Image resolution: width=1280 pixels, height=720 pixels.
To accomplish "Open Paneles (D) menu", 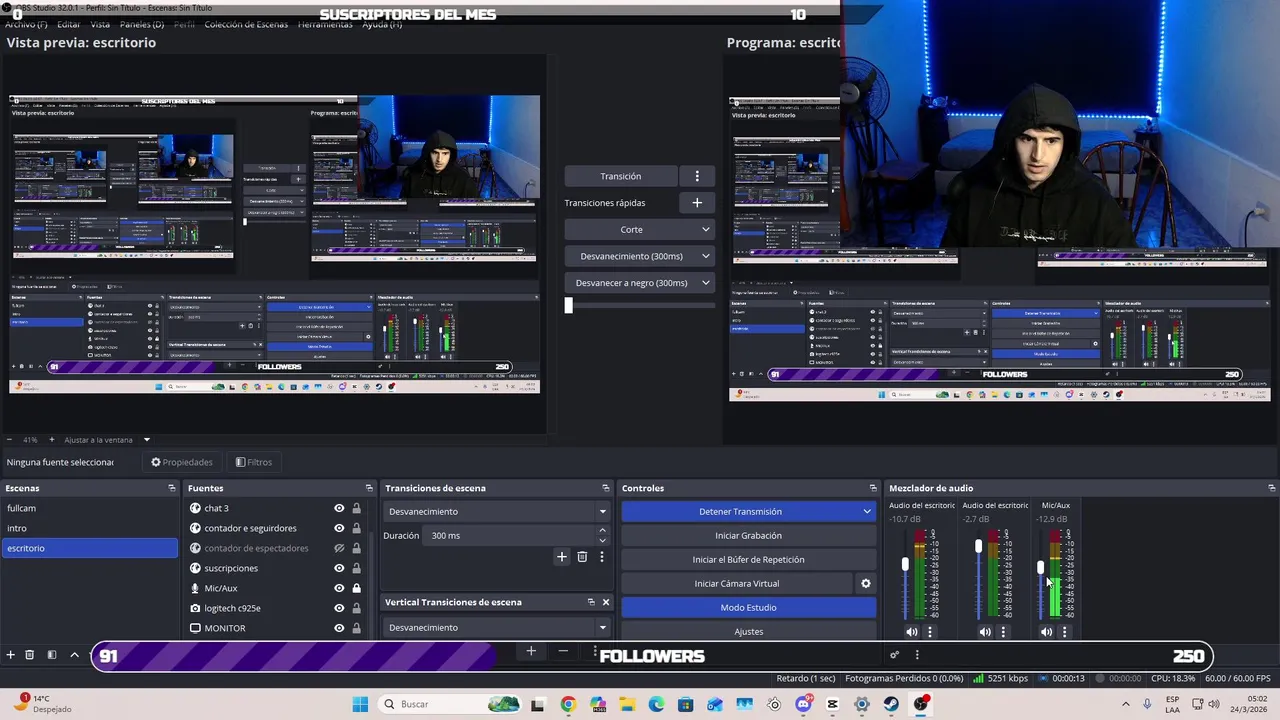I will [141, 24].
